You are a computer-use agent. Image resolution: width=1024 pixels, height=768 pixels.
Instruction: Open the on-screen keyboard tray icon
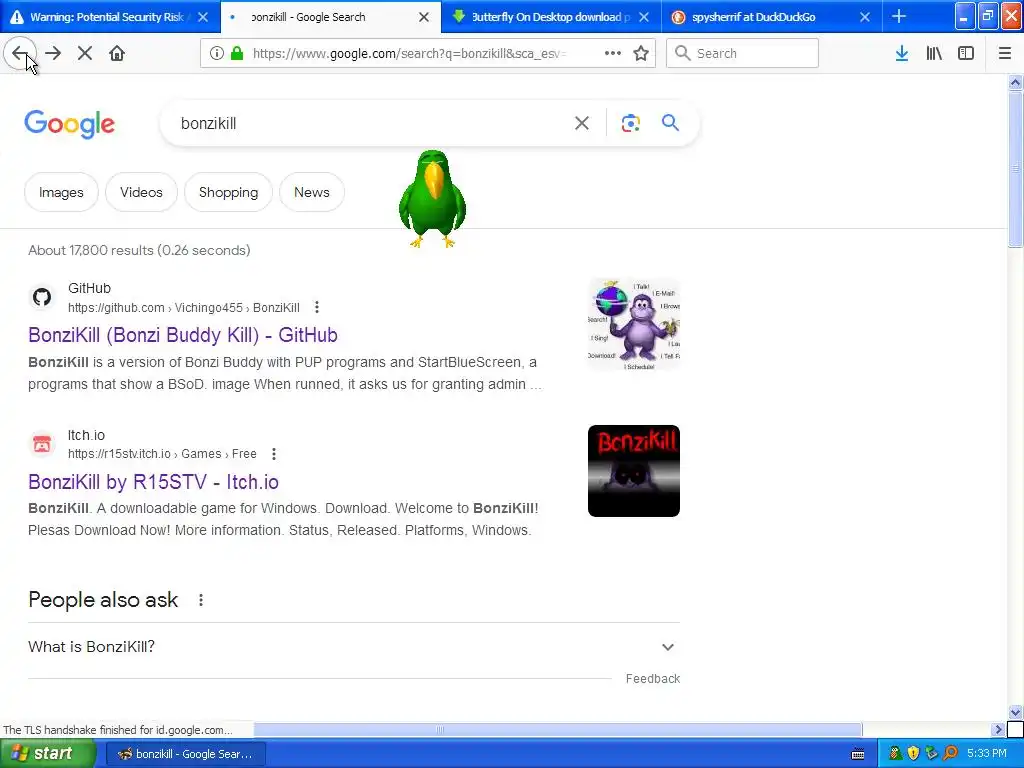pos(858,754)
